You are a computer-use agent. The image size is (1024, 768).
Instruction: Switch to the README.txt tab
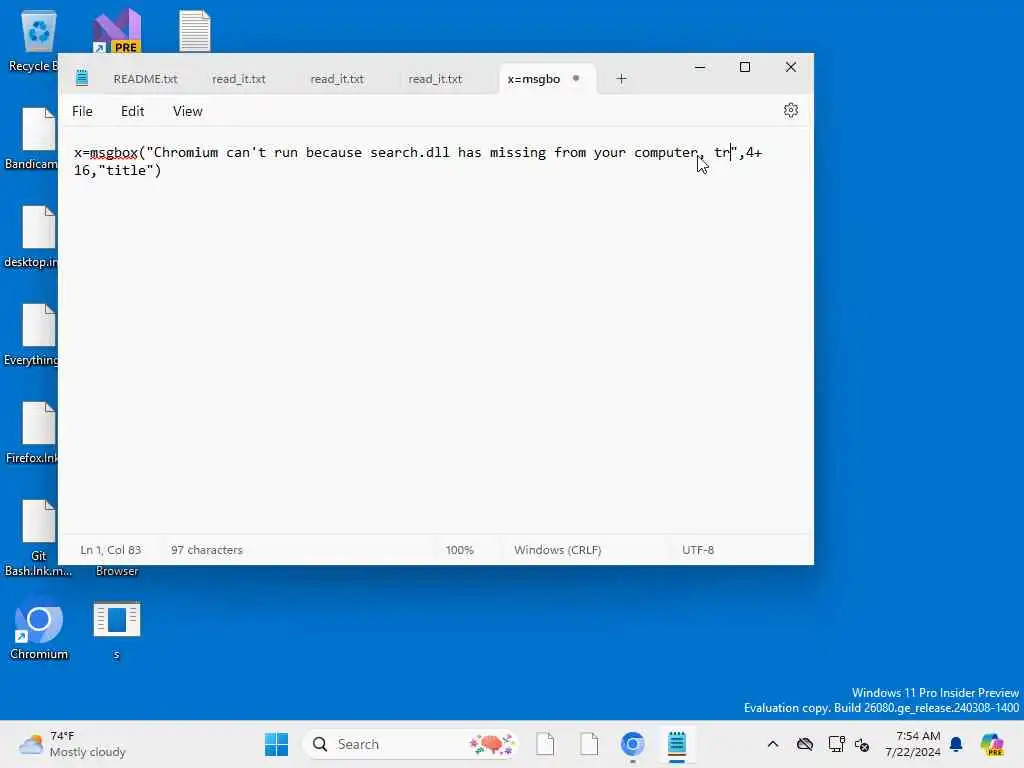(145, 79)
